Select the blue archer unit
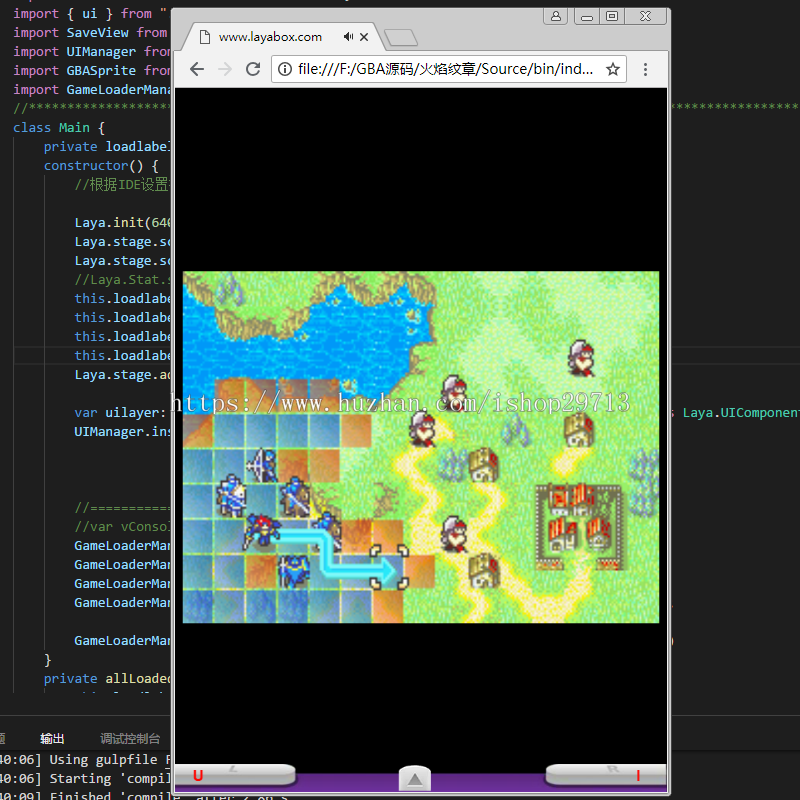Image resolution: width=800 pixels, height=800 pixels. [262, 465]
